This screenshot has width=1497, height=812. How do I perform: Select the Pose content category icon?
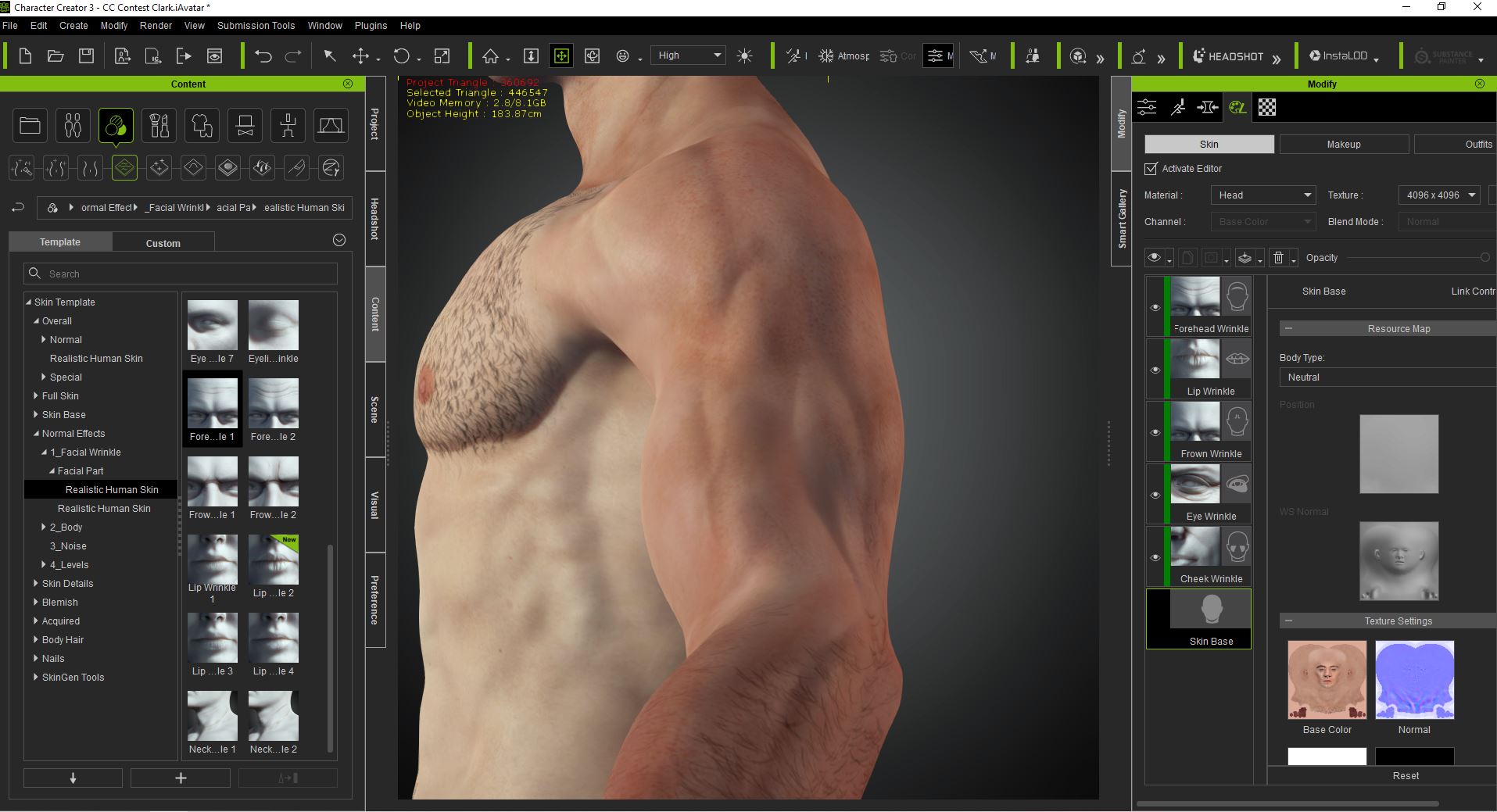click(x=288, y=125)
